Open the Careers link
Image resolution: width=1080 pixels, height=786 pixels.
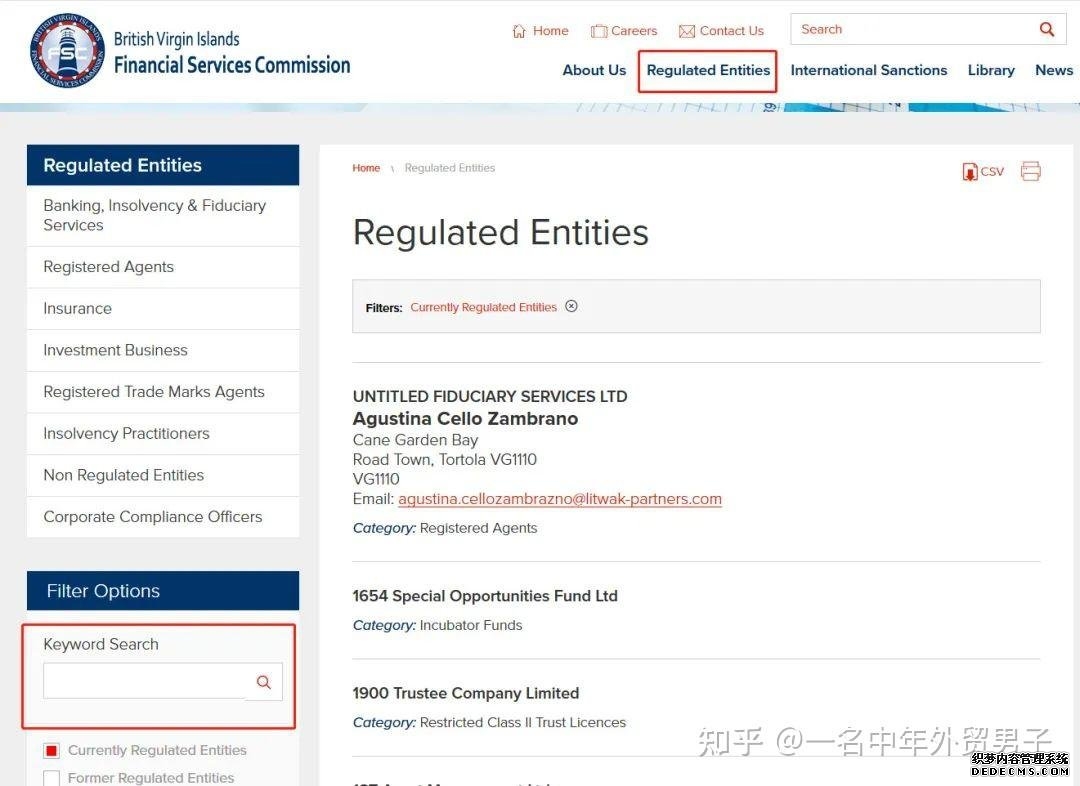click(624, 31)
